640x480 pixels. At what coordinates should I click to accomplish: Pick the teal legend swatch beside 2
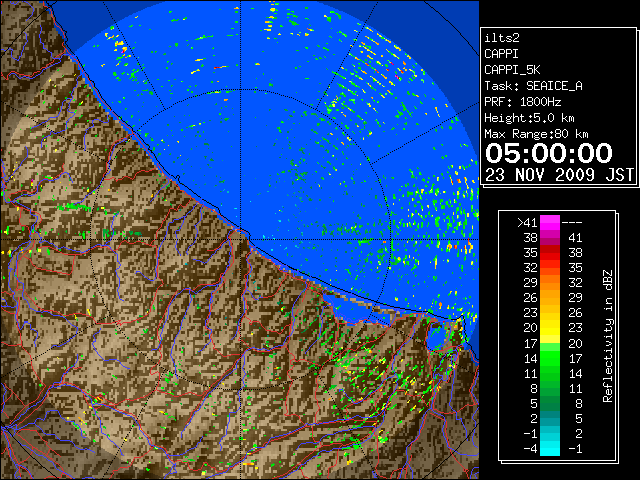tap(550, 418)
